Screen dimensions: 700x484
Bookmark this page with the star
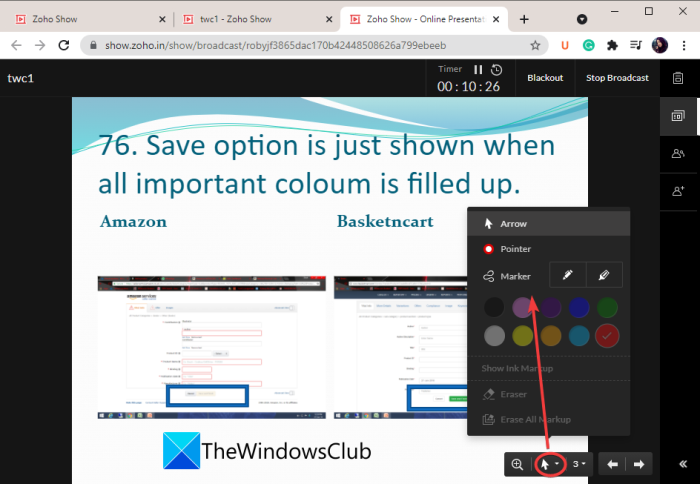535,45
